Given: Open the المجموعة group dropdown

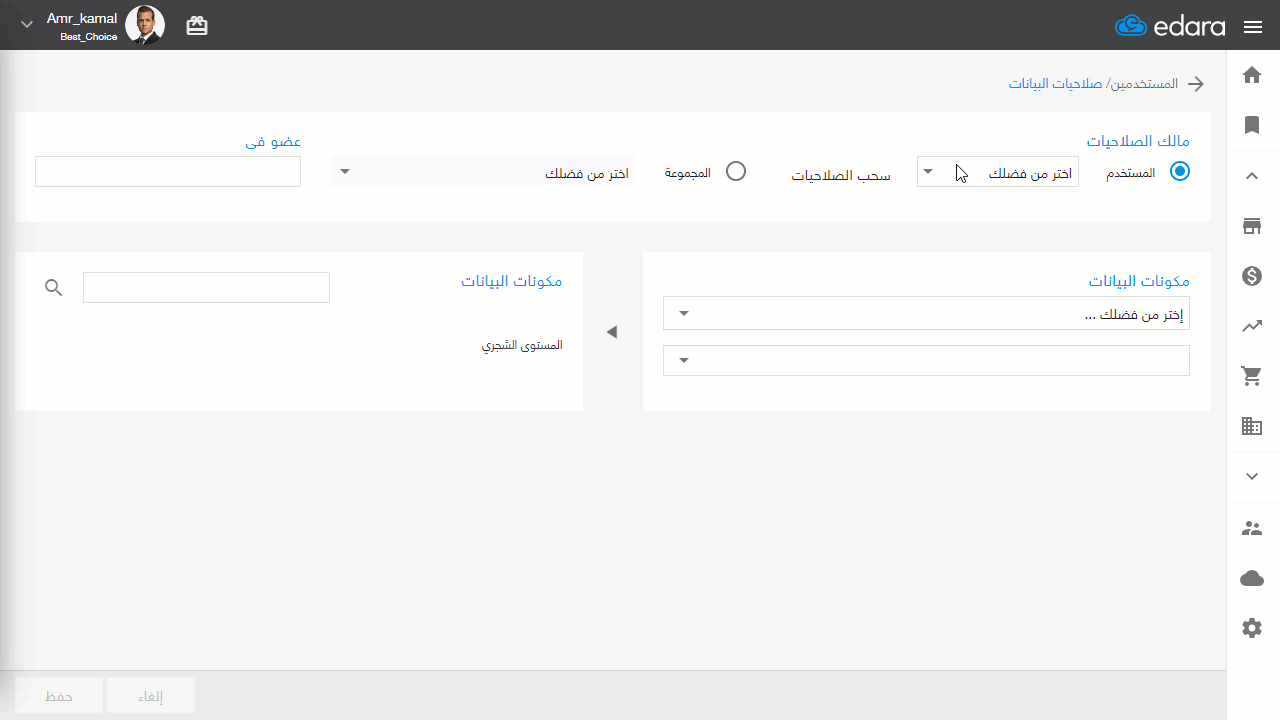Looking at the screenshot, I should (483, 172).
